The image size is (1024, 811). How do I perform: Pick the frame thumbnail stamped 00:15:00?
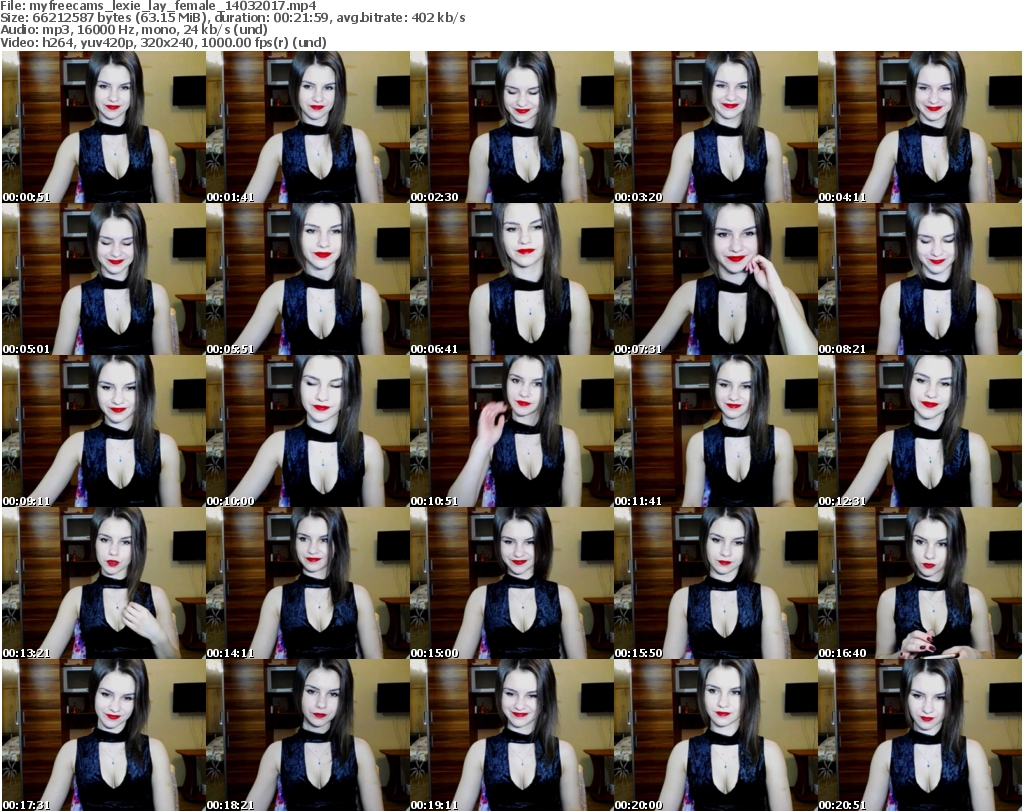pyautogui.click(x=511, y=584)
